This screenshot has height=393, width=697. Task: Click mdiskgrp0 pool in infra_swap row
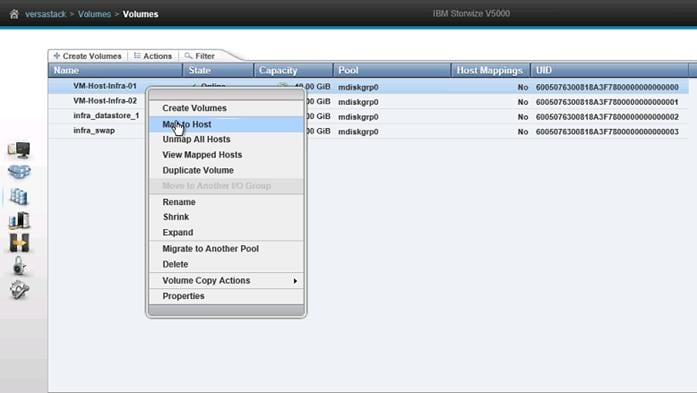[358, 132]
